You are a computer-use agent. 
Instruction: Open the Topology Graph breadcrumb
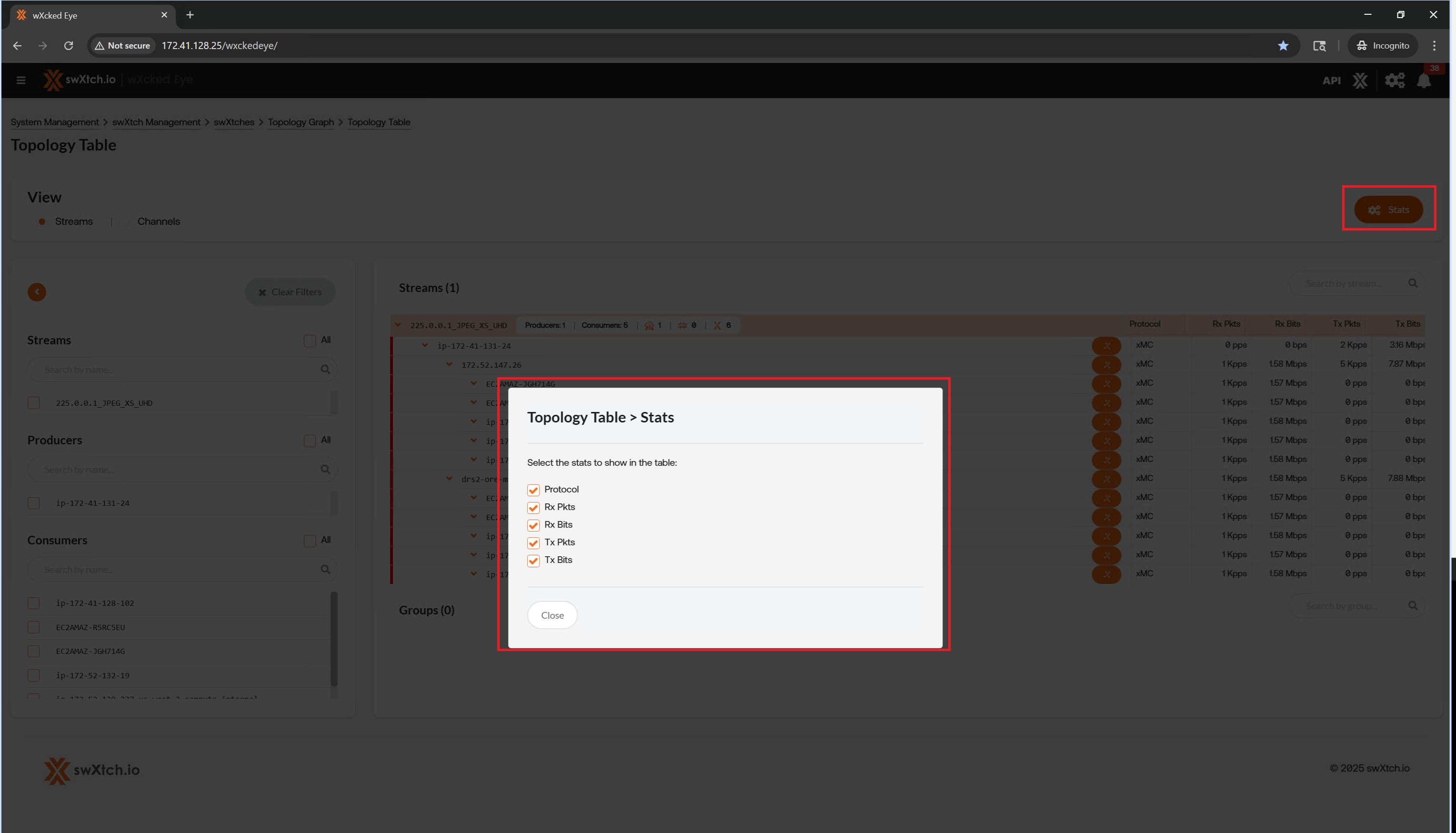click(x=301, y=122)
